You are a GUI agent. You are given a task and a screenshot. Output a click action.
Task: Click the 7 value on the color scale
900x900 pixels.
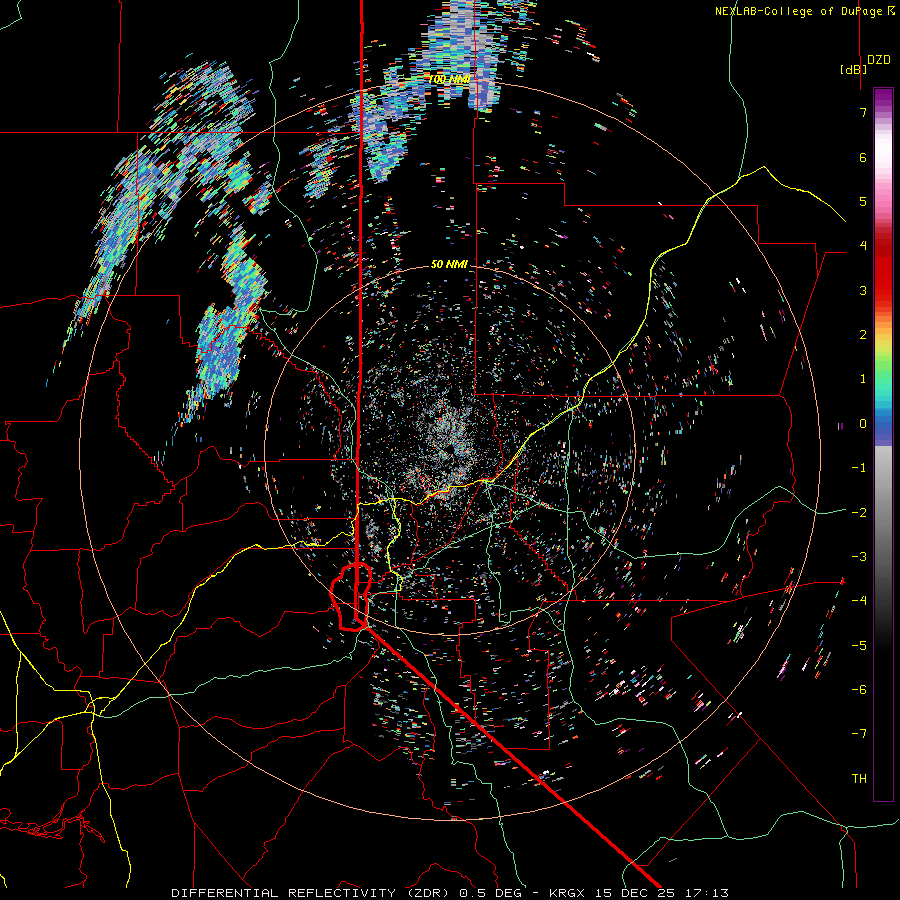pyautogui.click(x=863, y=112)
